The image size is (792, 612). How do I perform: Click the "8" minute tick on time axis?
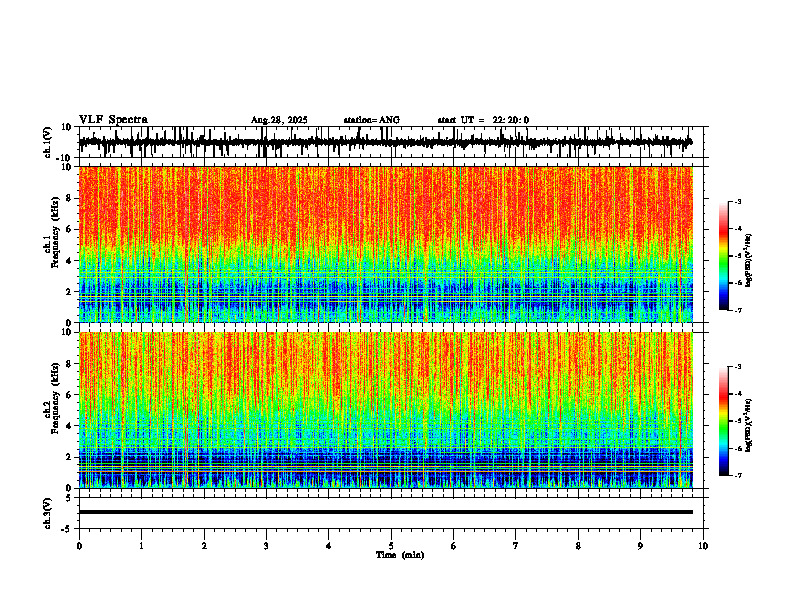pos(578,546)
